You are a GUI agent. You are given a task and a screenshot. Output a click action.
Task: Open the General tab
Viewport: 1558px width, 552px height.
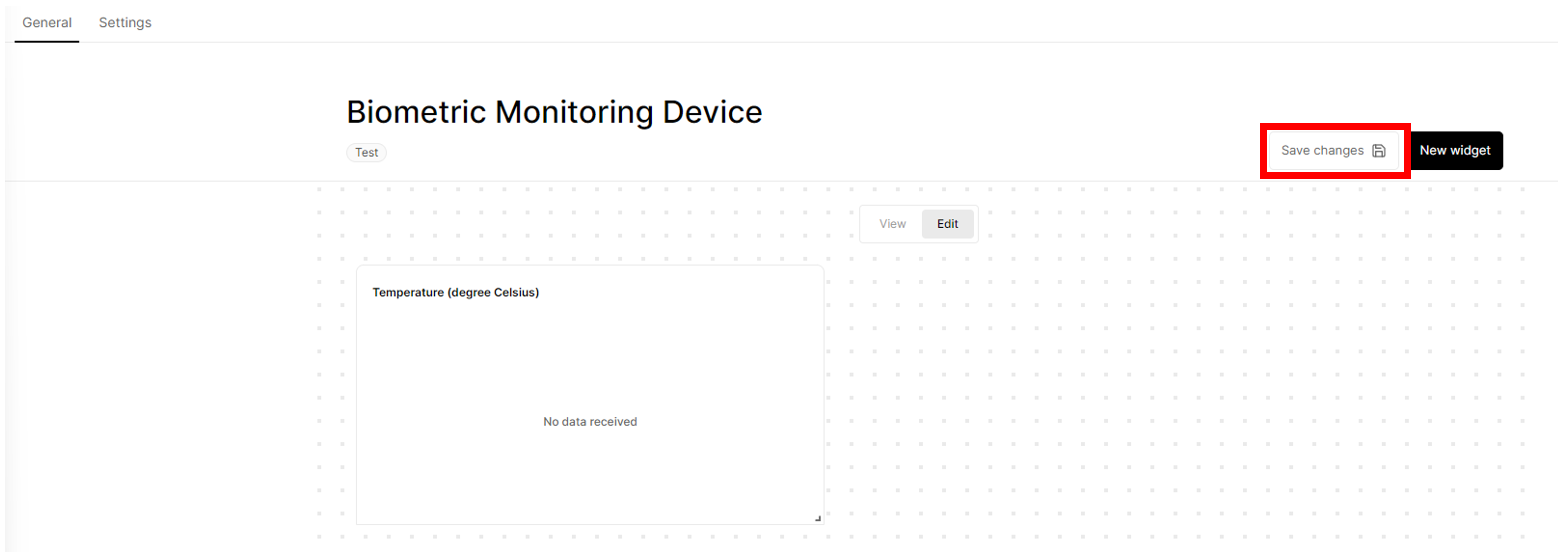coord(47,22)
